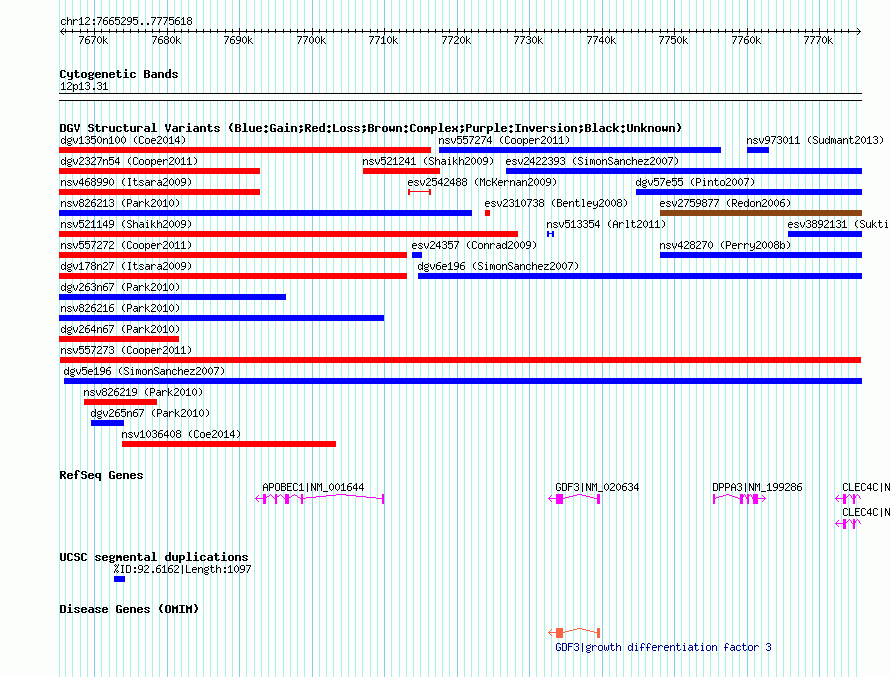
Task: Open the GDF3|NM_020634 gene label
Action: (x=597, y=487)
